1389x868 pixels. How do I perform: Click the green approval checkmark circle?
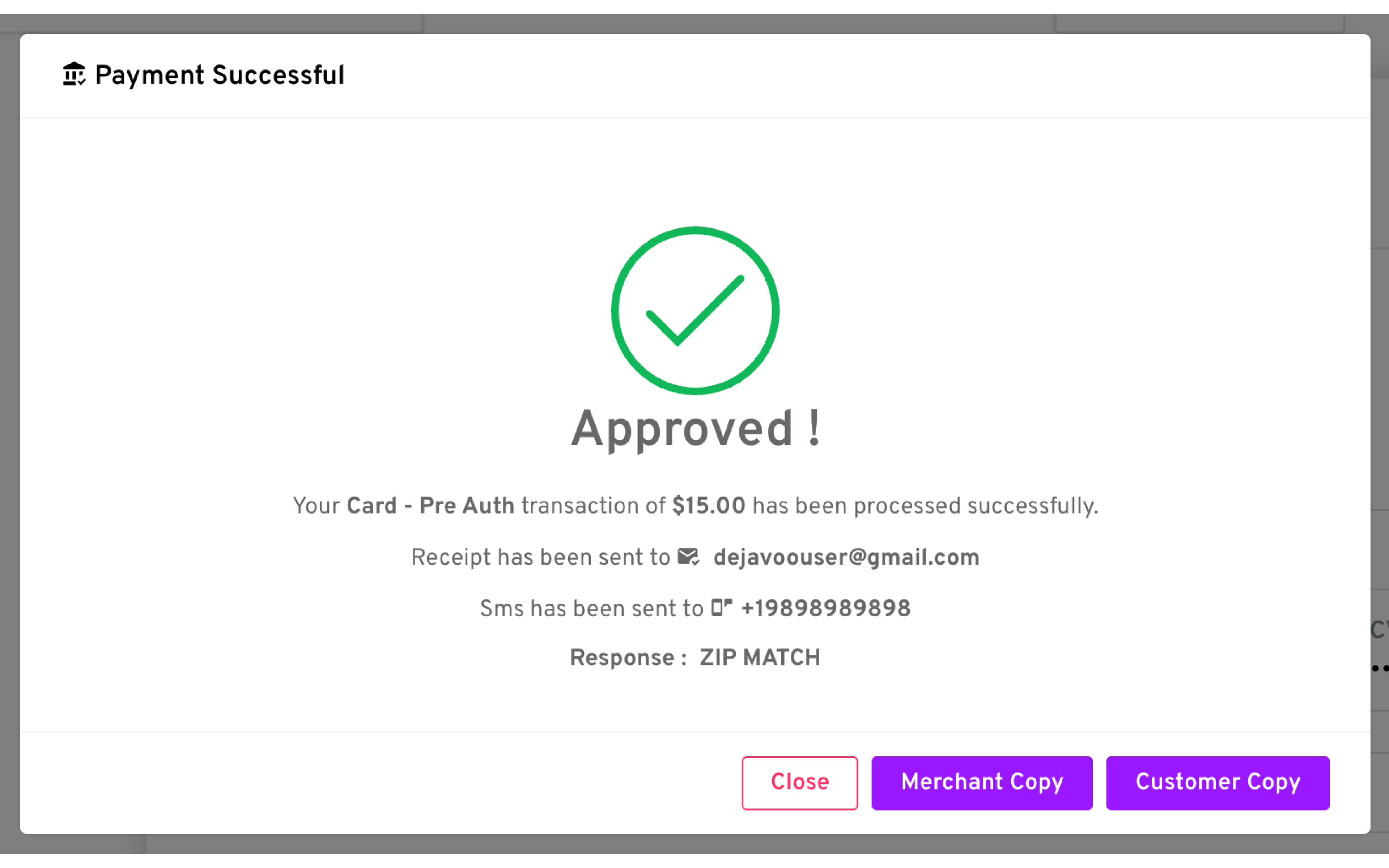[x=694, y=311]
